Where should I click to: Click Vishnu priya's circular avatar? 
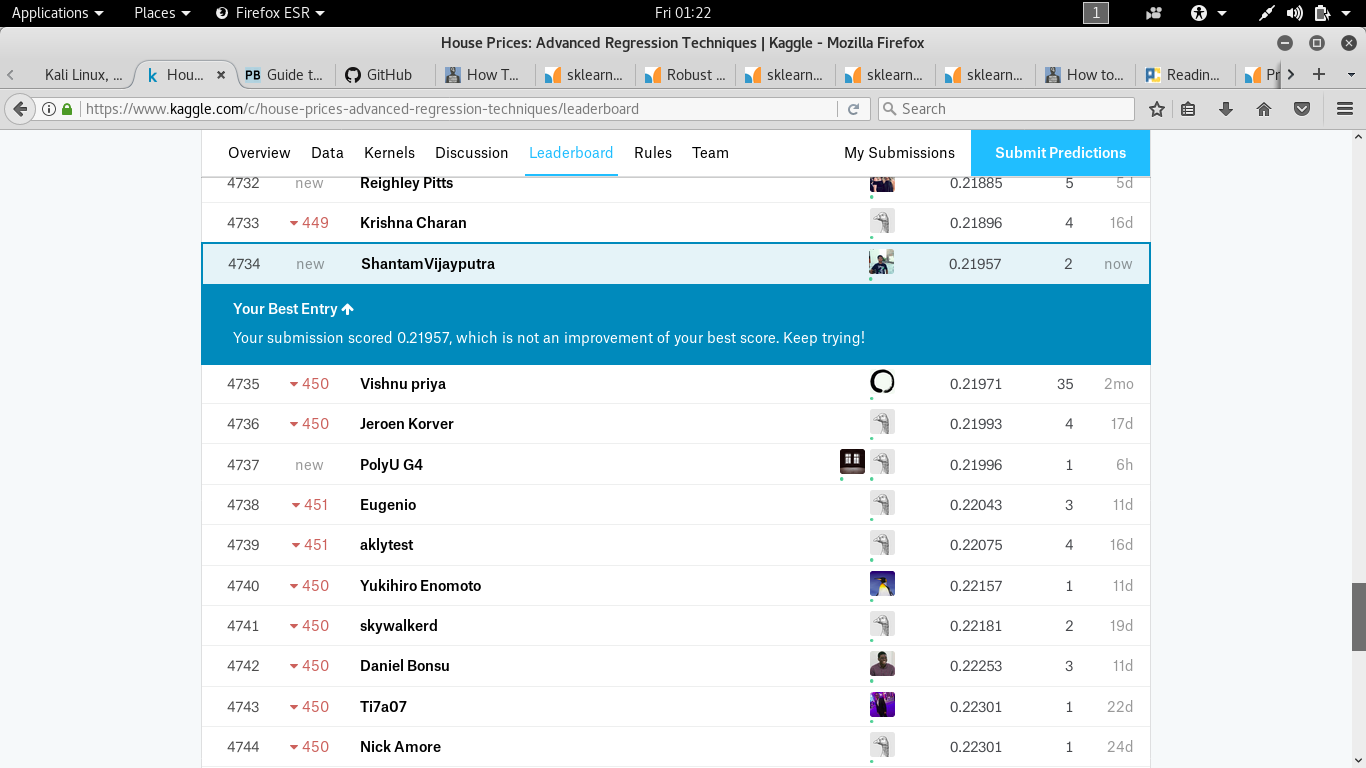(x=882, y=382)
